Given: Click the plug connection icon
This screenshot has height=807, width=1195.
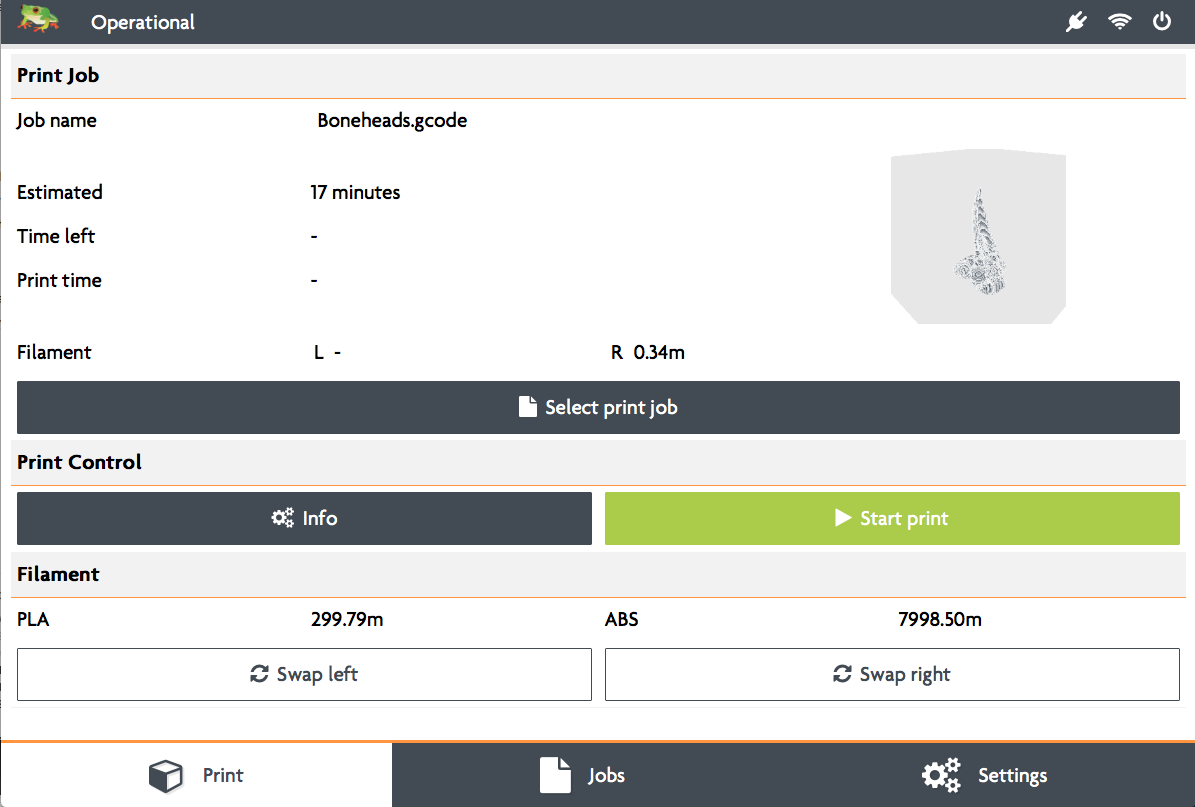Looking at the screenshot, I should 1076,21.
